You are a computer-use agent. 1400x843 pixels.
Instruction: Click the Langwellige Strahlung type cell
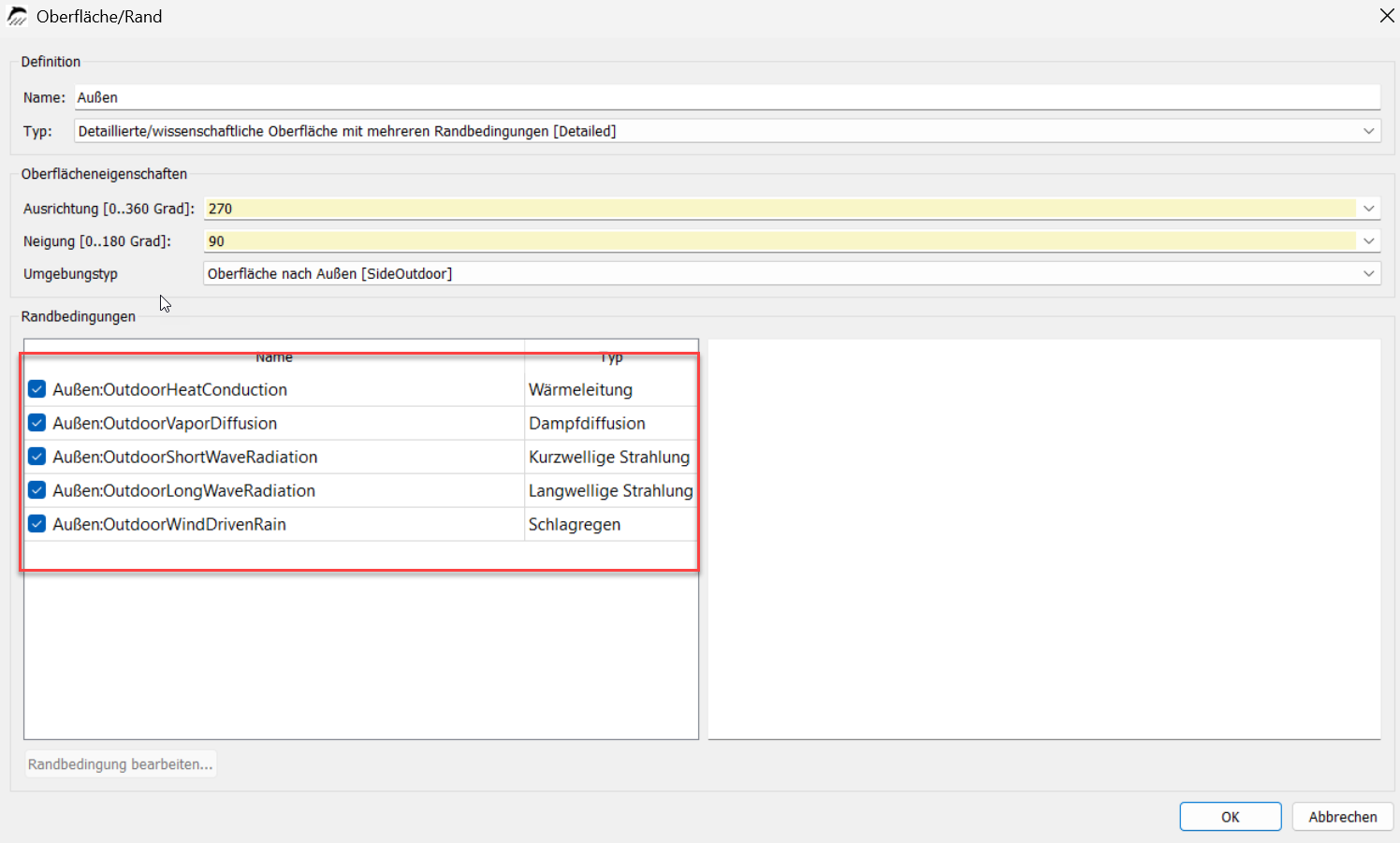611,490
